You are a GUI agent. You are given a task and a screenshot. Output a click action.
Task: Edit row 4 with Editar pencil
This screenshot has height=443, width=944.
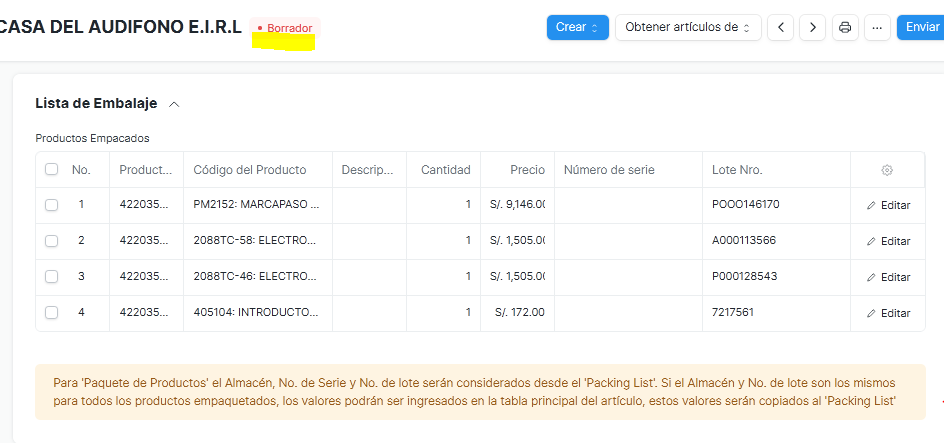(888, 313)
